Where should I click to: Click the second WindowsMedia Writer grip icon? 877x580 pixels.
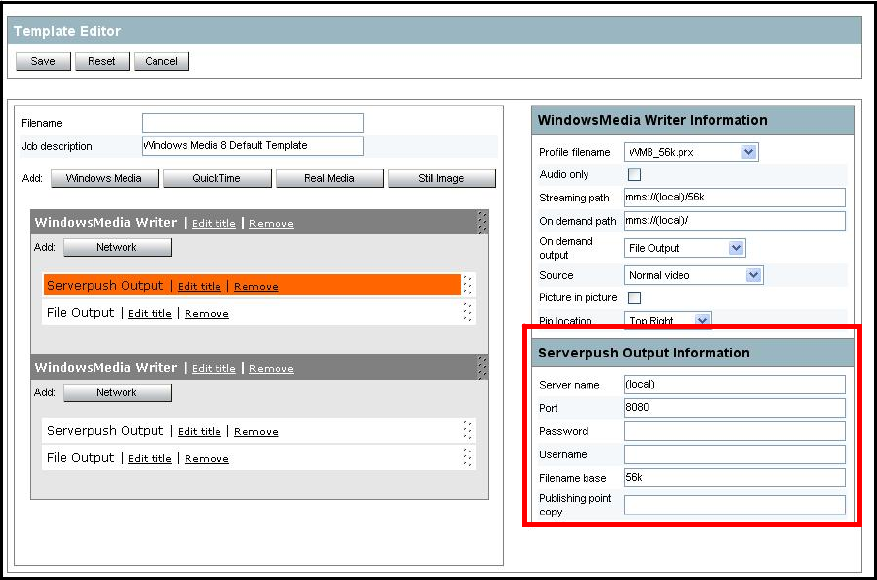click(481, 367)
